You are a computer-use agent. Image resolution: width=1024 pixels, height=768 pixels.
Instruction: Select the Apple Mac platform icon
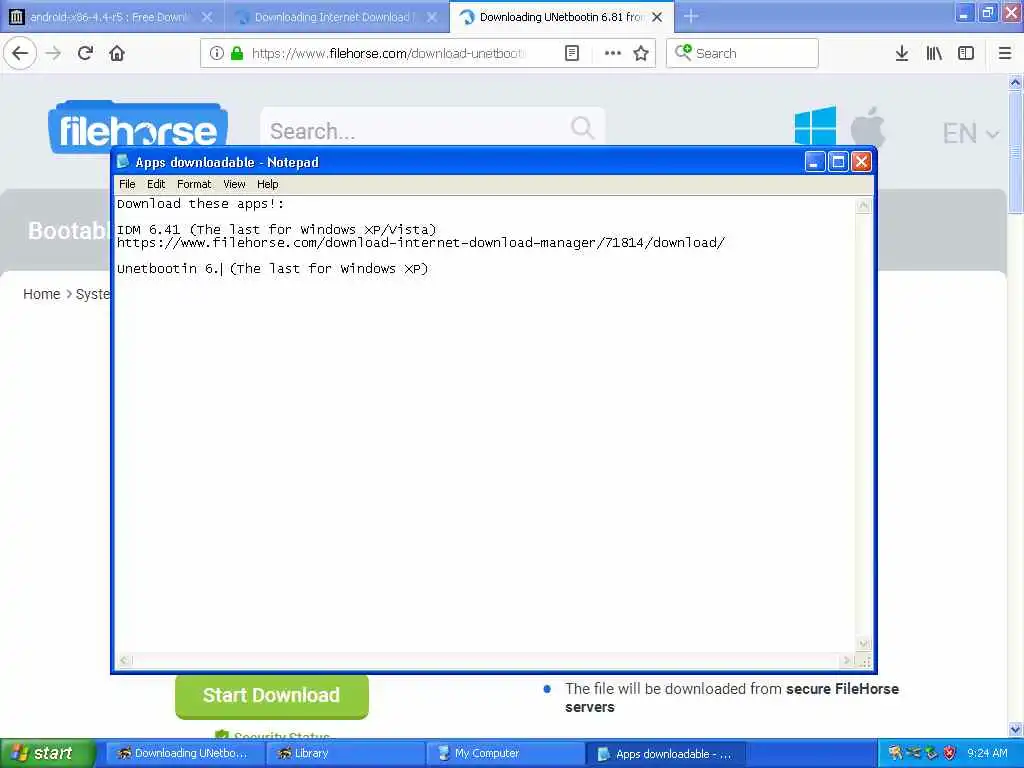868,125
